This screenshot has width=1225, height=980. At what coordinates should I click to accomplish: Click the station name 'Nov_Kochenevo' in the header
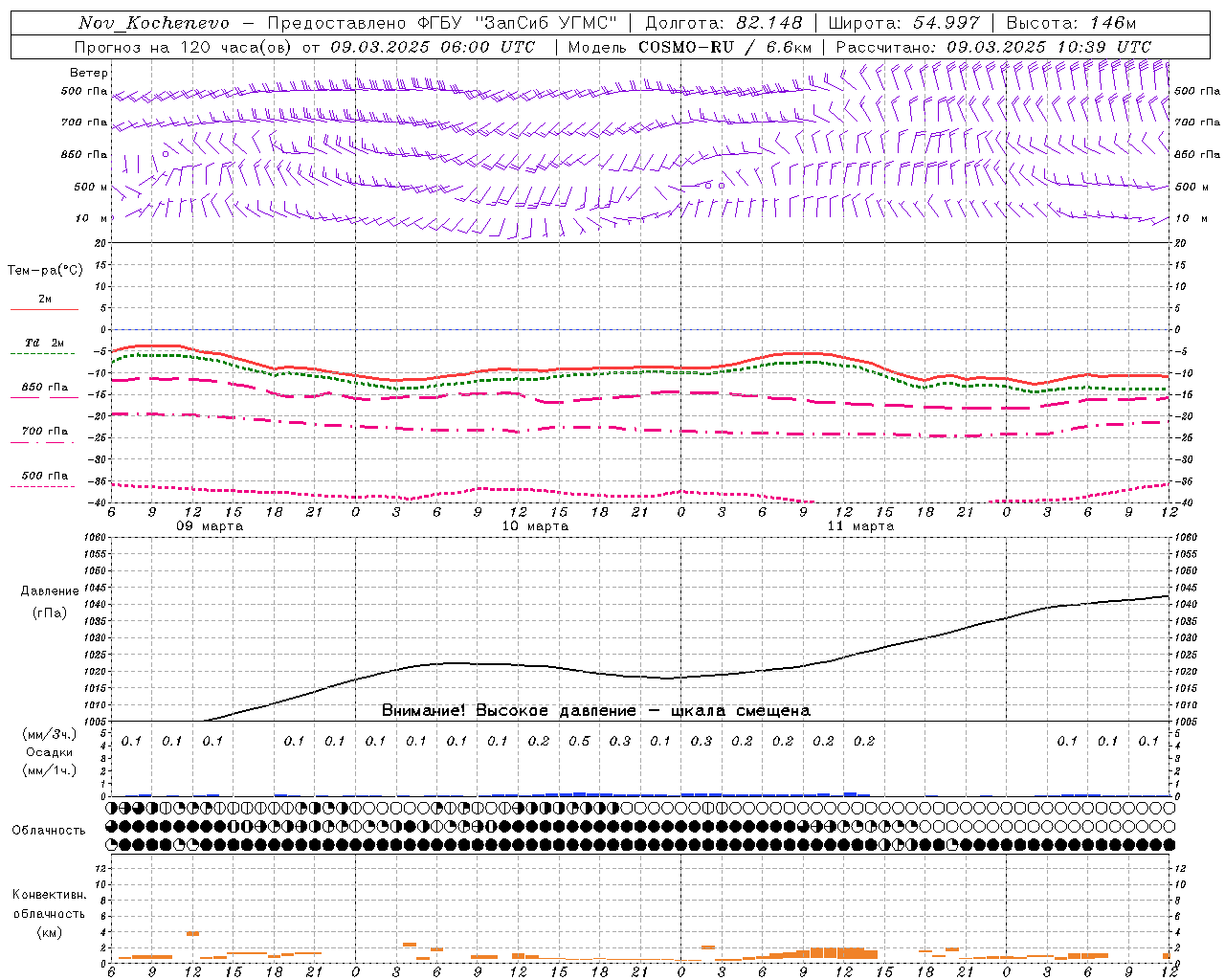pyautogui.click(x=154, y=23)
